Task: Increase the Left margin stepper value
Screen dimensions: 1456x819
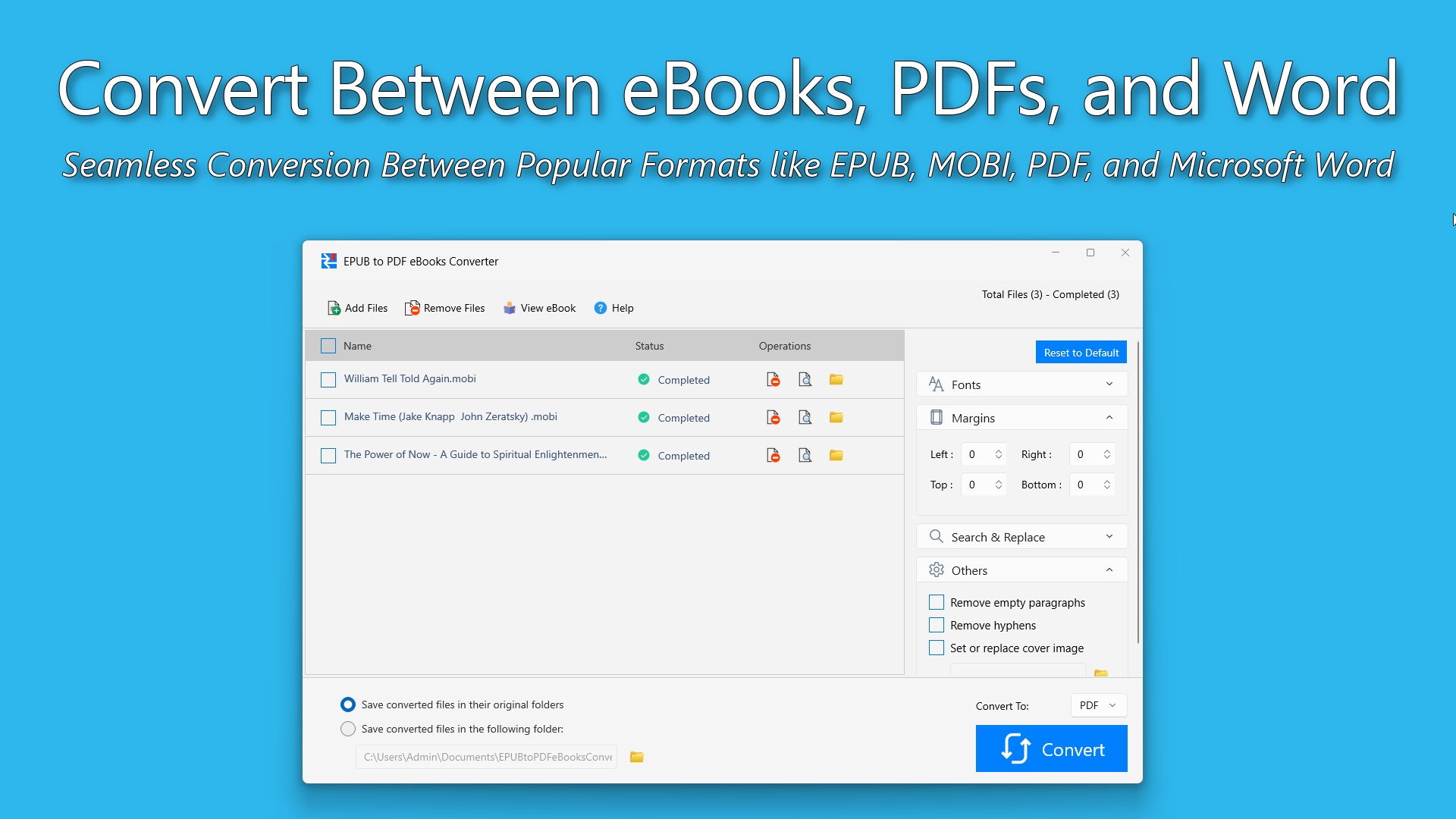Action: (x=999, y=450)
